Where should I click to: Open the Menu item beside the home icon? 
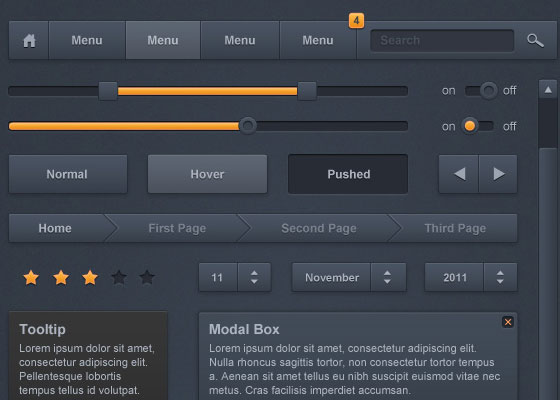pos(87,40)
